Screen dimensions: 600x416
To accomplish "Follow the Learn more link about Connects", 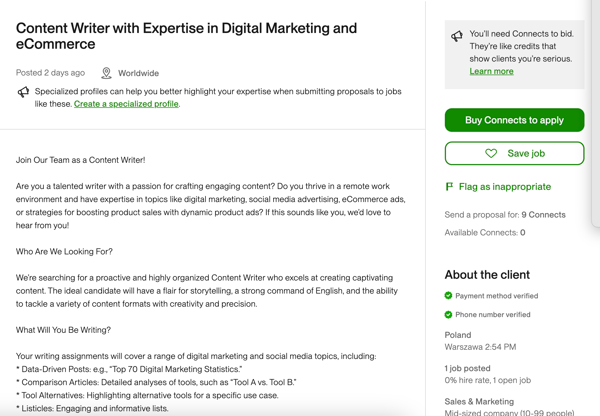I will pyautogui.click(x=491, y=72).
